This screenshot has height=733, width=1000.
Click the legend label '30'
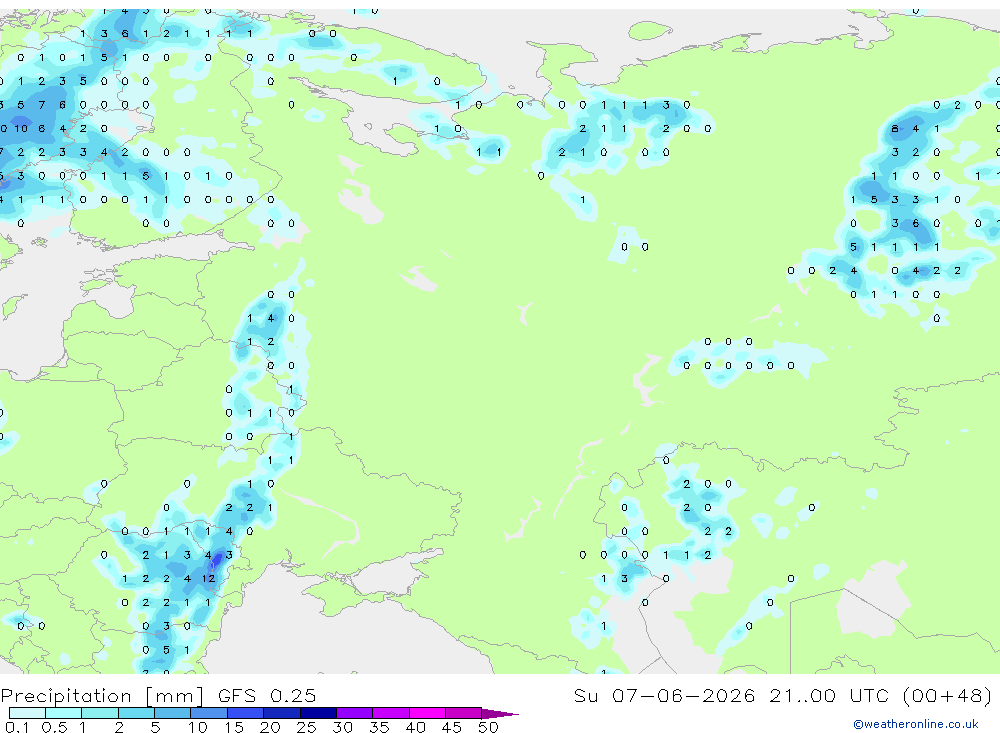(343, 727)
